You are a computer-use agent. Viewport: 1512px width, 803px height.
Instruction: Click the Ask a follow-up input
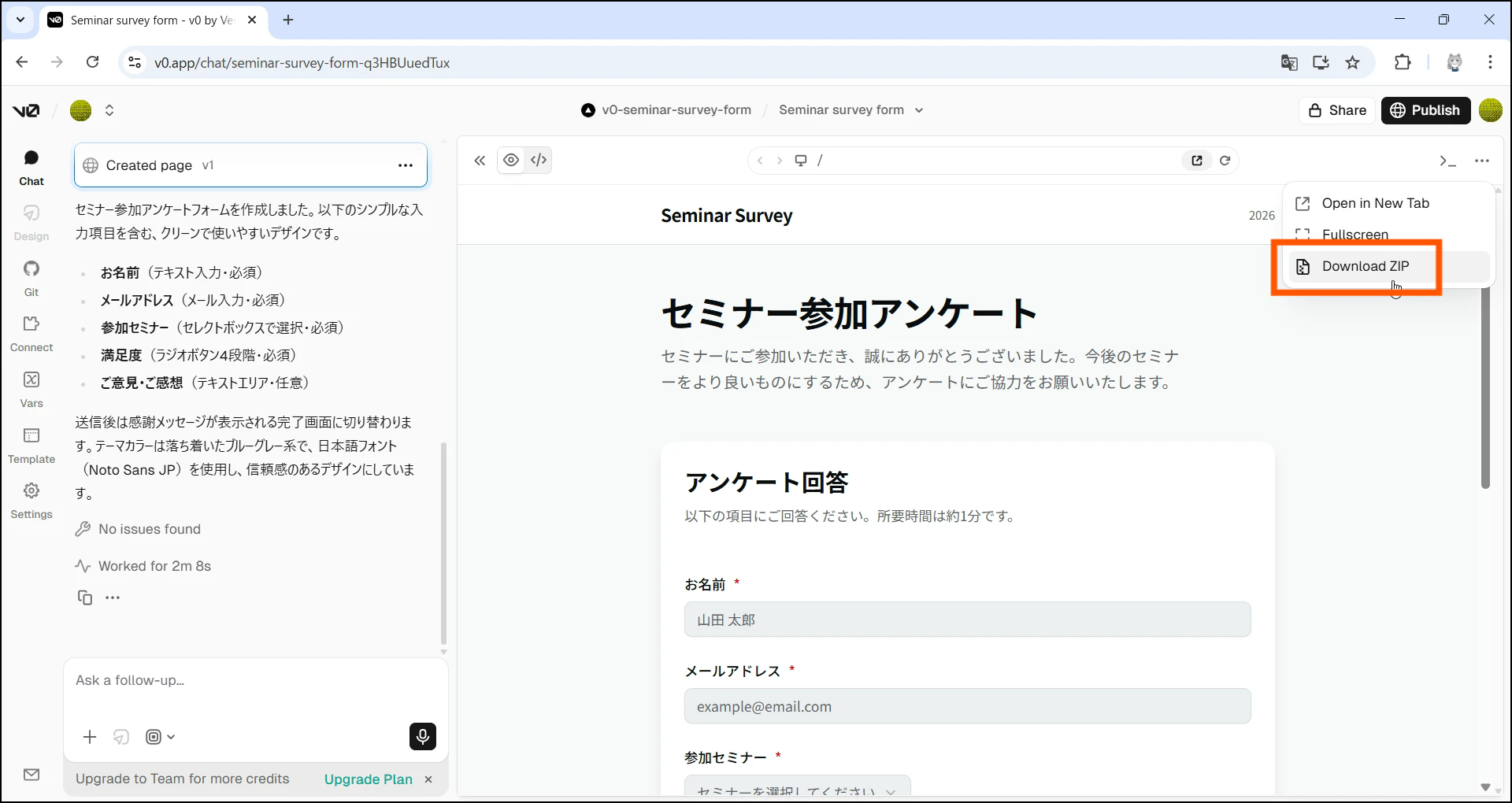[255, 681]
